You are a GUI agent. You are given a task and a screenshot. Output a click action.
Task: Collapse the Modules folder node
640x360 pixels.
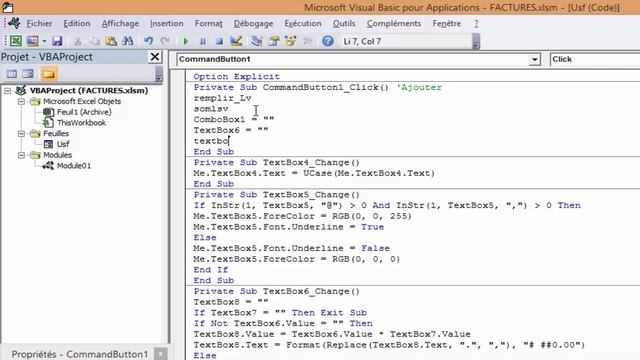coord(21,155)
